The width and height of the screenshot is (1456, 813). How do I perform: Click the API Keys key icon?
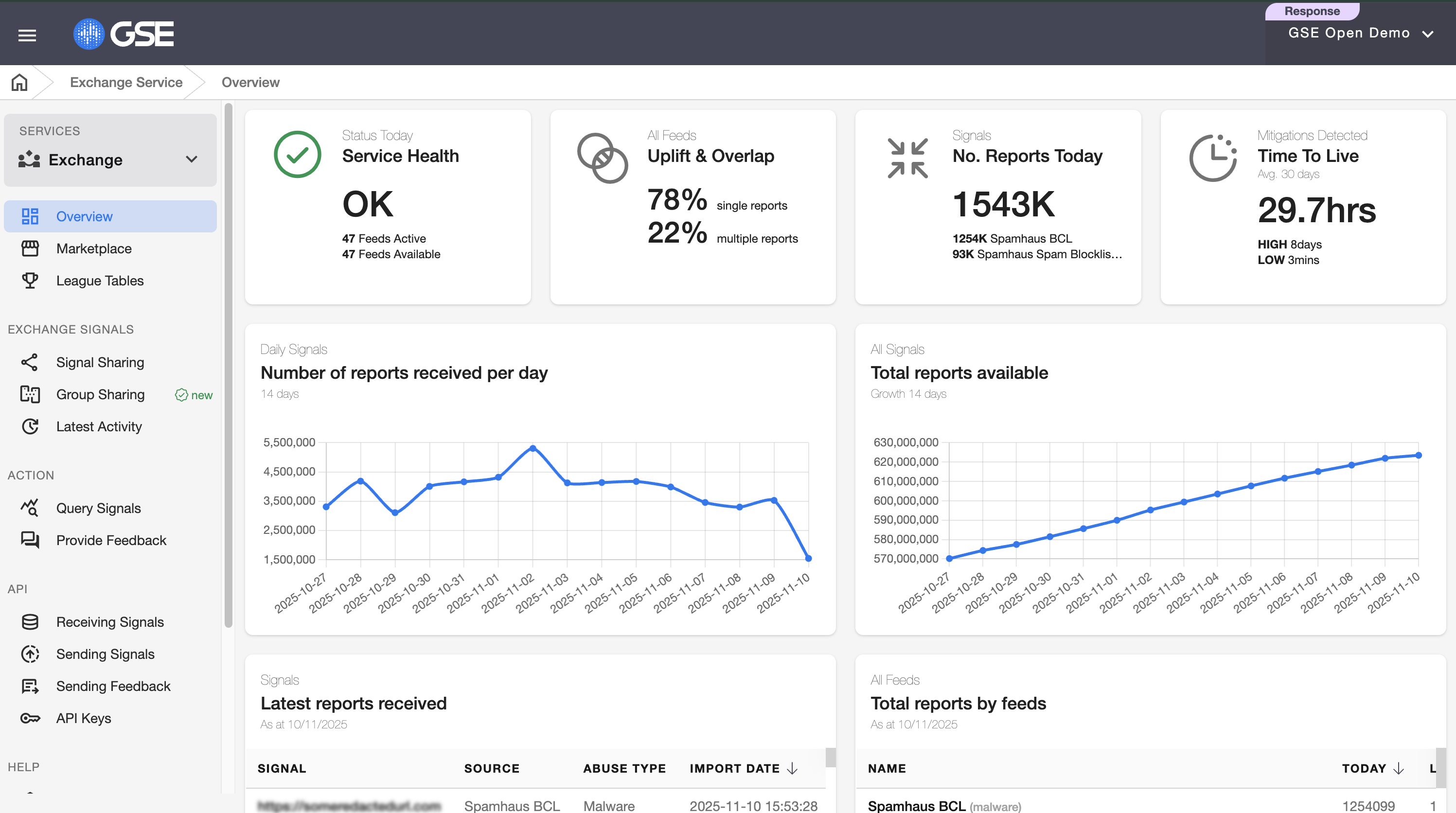[30, 718]
